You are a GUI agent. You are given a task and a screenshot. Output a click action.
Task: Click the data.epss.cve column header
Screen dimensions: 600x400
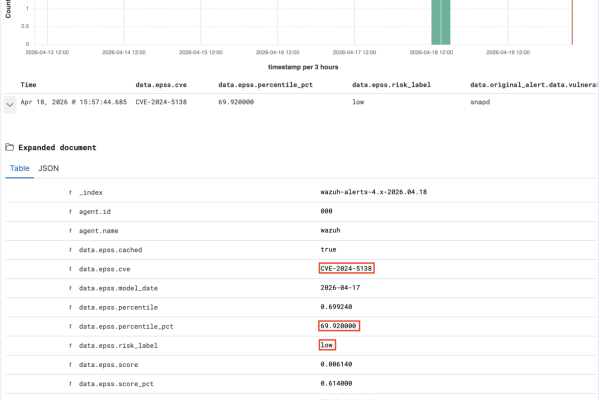[161, 85]
